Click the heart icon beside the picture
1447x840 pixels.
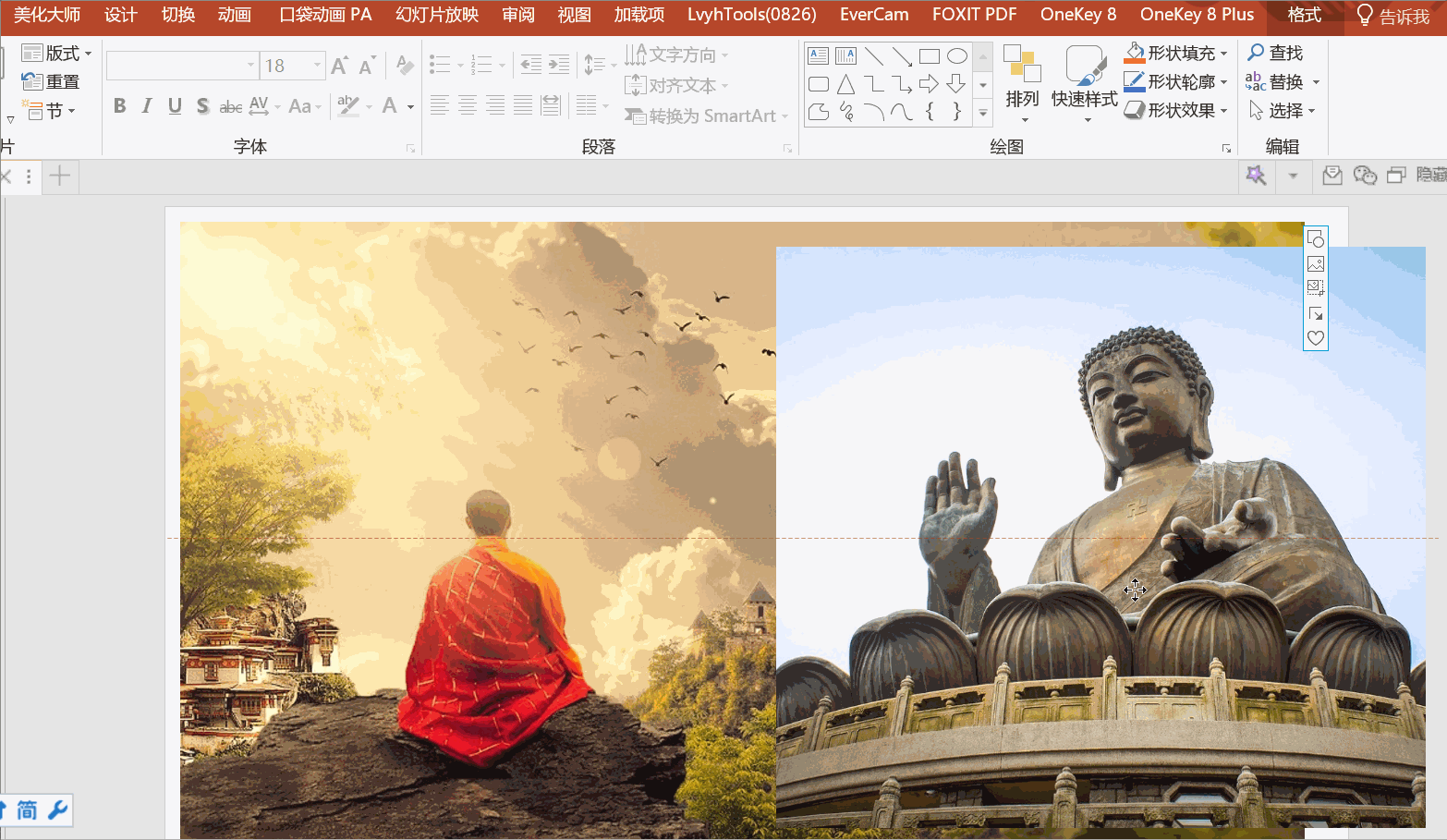pyautogui.click(x=1316, y=338)
